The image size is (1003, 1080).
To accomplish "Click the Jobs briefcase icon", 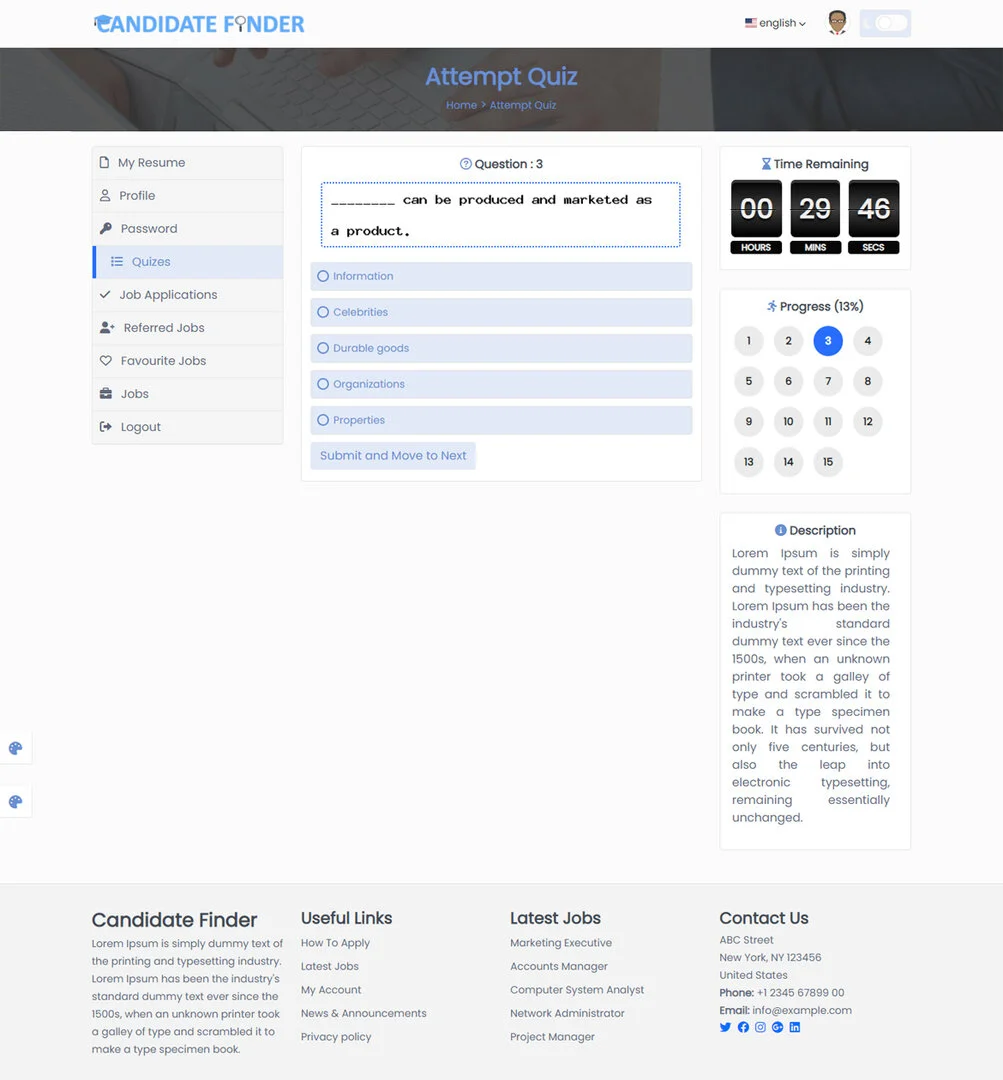I will tap(105, 393).
